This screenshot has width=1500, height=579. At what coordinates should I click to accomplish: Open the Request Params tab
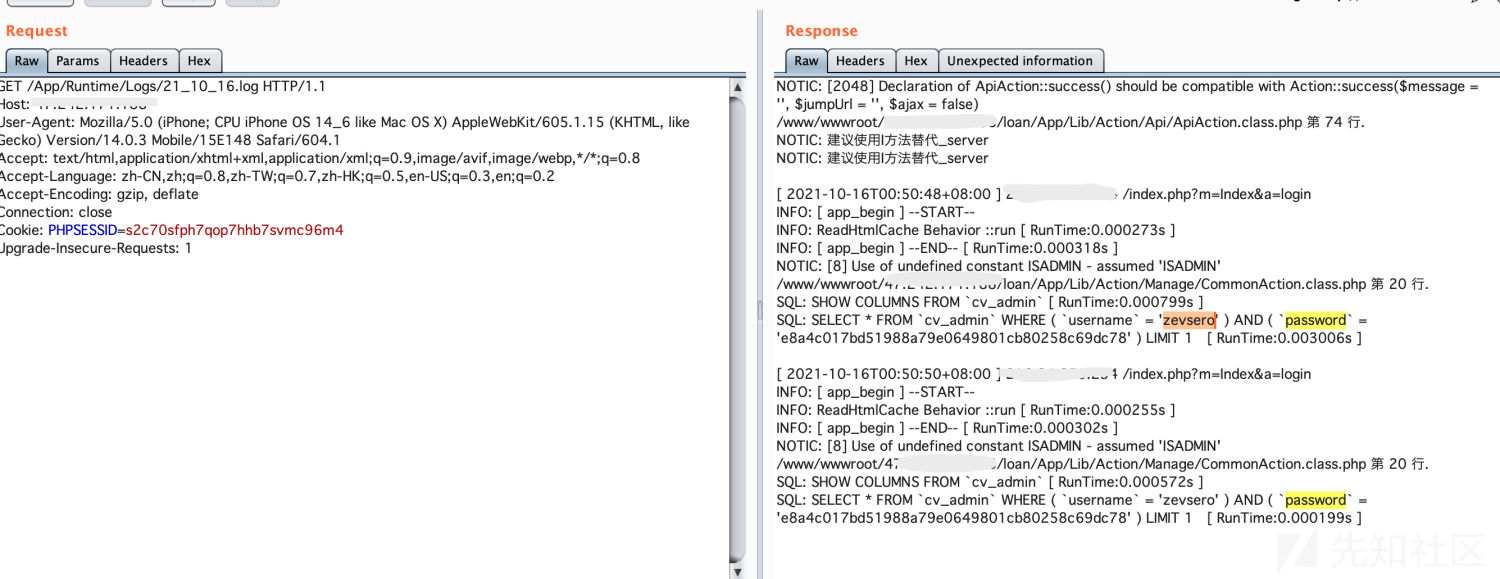tap(77, 61)
